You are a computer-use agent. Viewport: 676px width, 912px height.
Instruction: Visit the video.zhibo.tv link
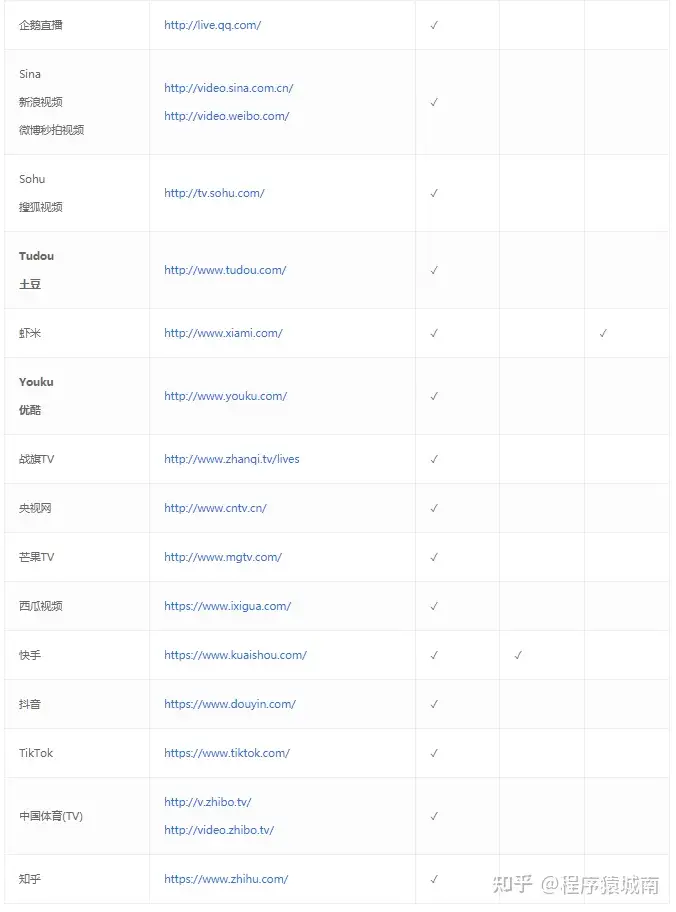218,830
